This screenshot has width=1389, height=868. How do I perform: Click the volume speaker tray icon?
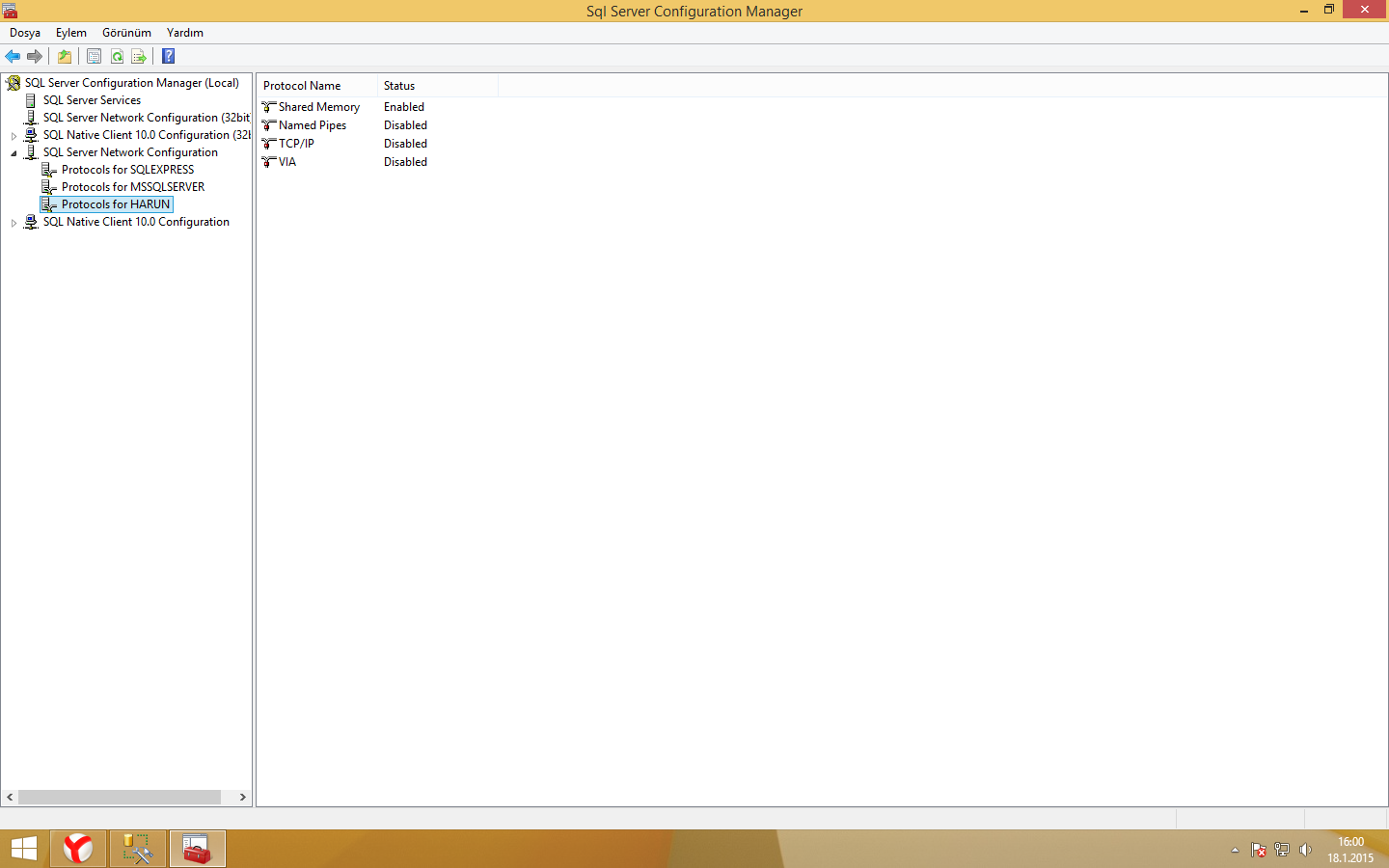1305,850
